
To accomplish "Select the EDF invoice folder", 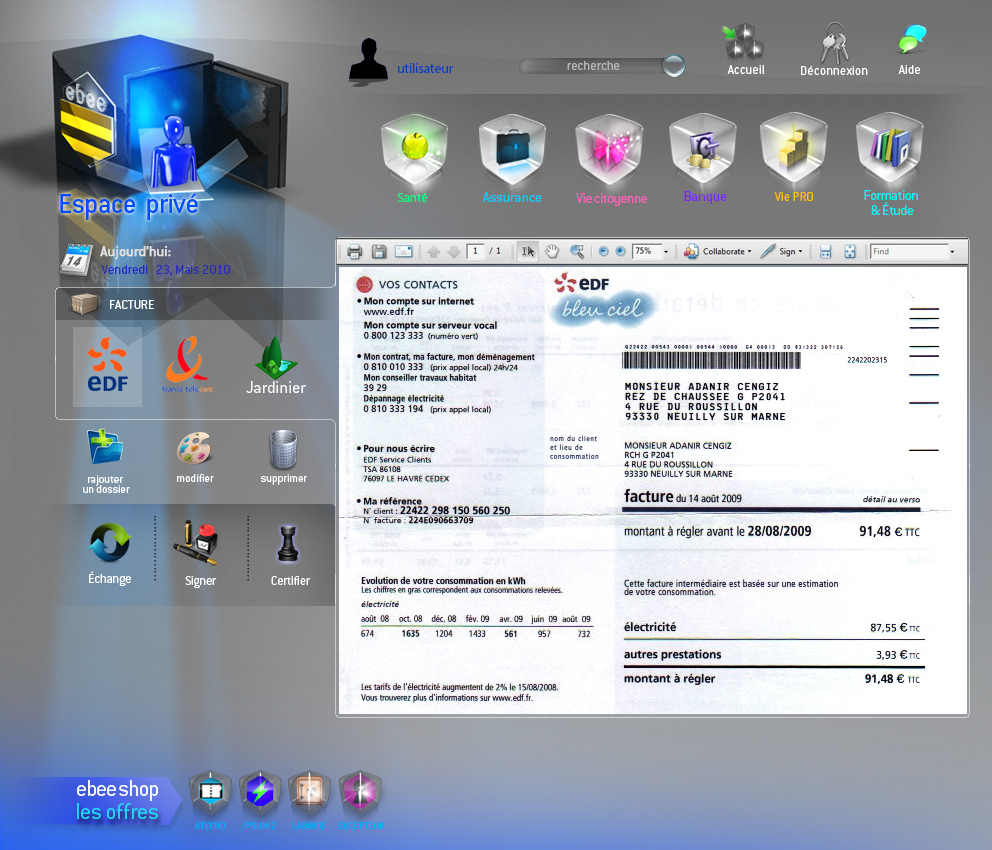I will coord(107,366).
